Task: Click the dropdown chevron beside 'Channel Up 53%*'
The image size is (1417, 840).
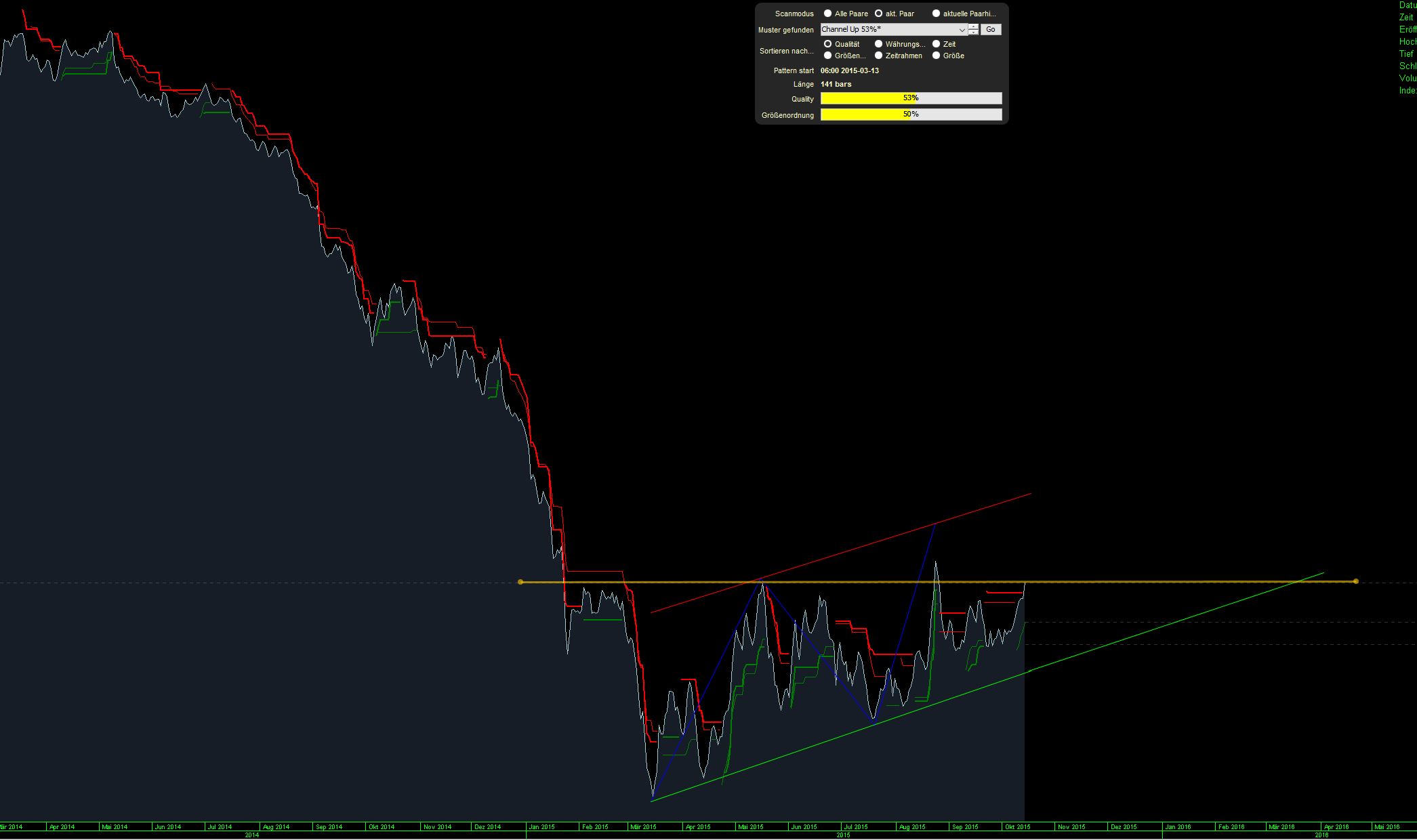Action: coord(962,30)
